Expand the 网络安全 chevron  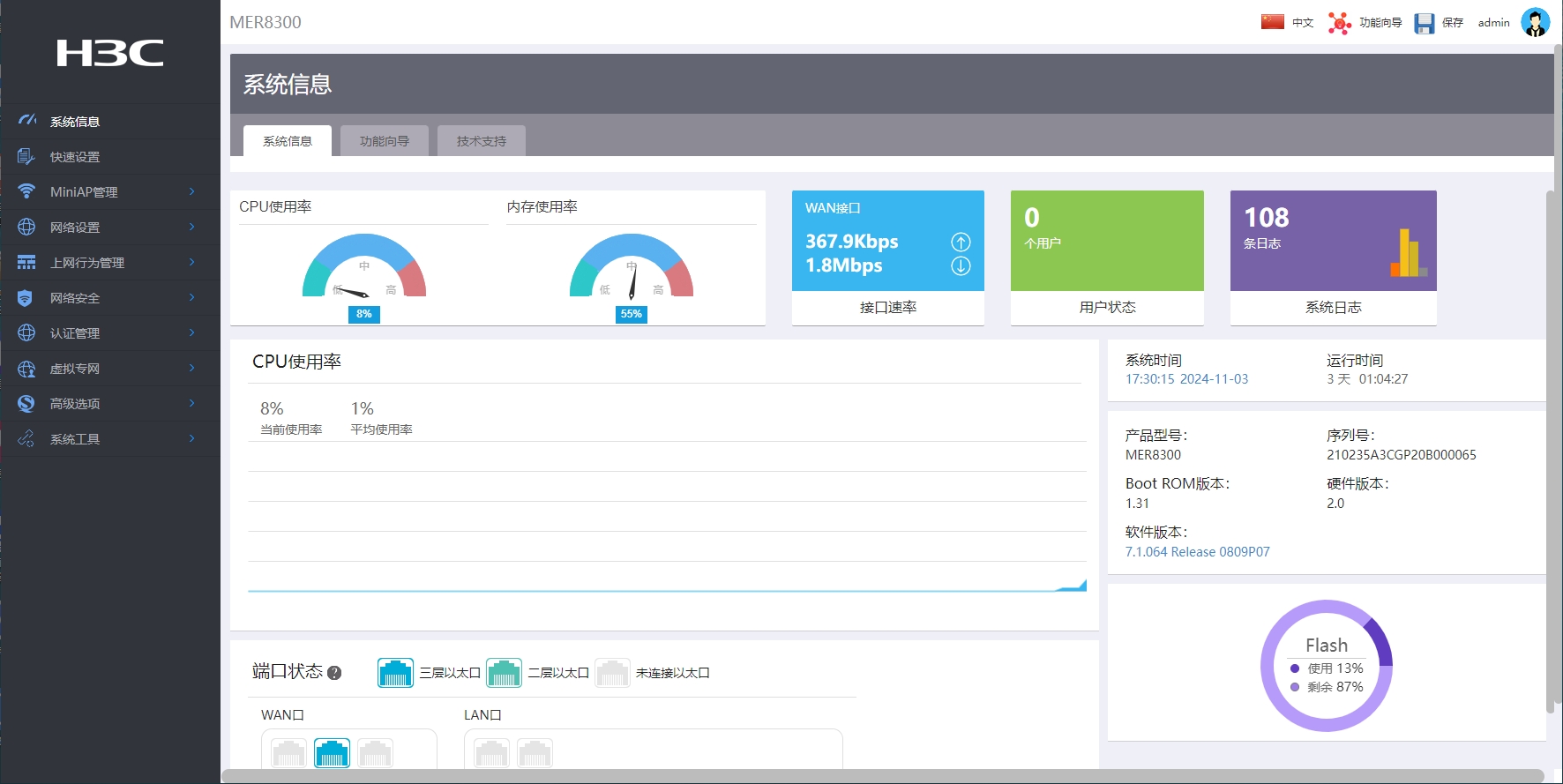click(191, 297)
